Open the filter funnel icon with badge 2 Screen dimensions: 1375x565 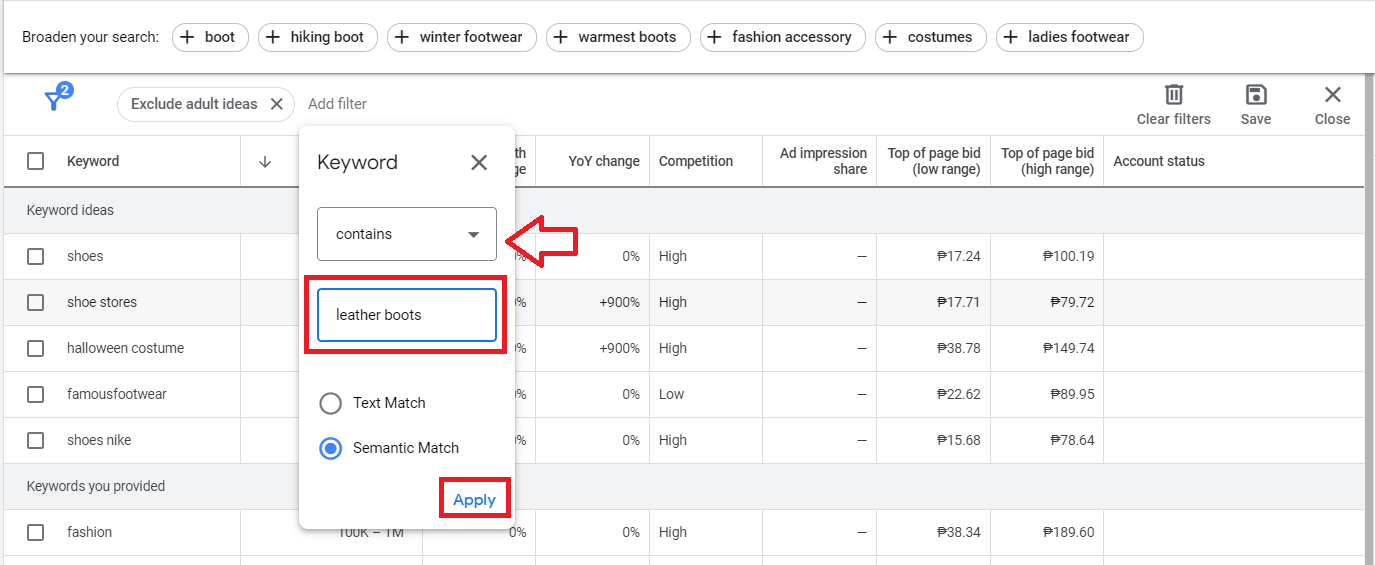click(57, 98)
